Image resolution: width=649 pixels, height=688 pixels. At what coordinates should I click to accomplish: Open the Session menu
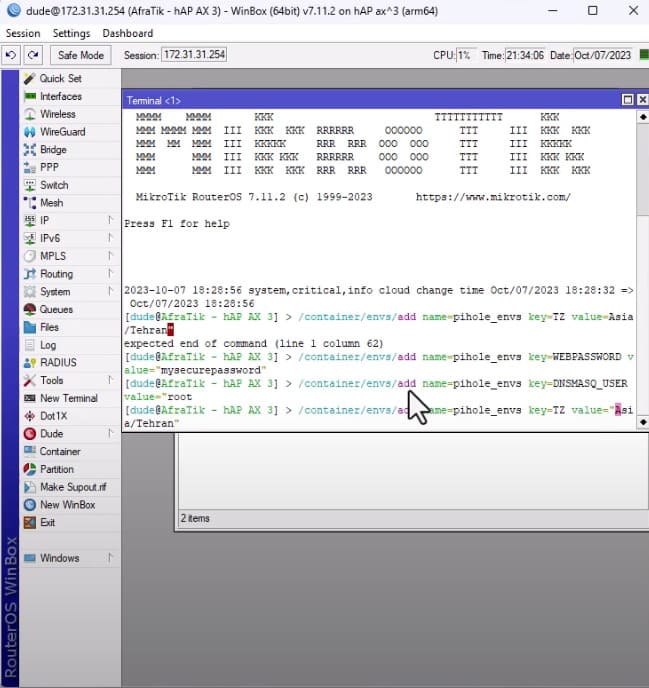(23, 33)
